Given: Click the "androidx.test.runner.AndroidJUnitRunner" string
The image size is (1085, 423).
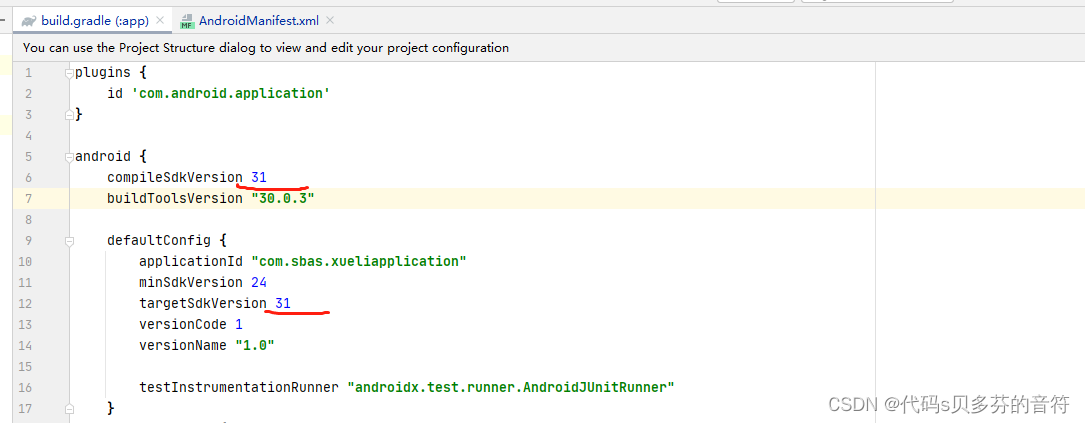Looking at the screenshot, I should [x=511, y=387].
